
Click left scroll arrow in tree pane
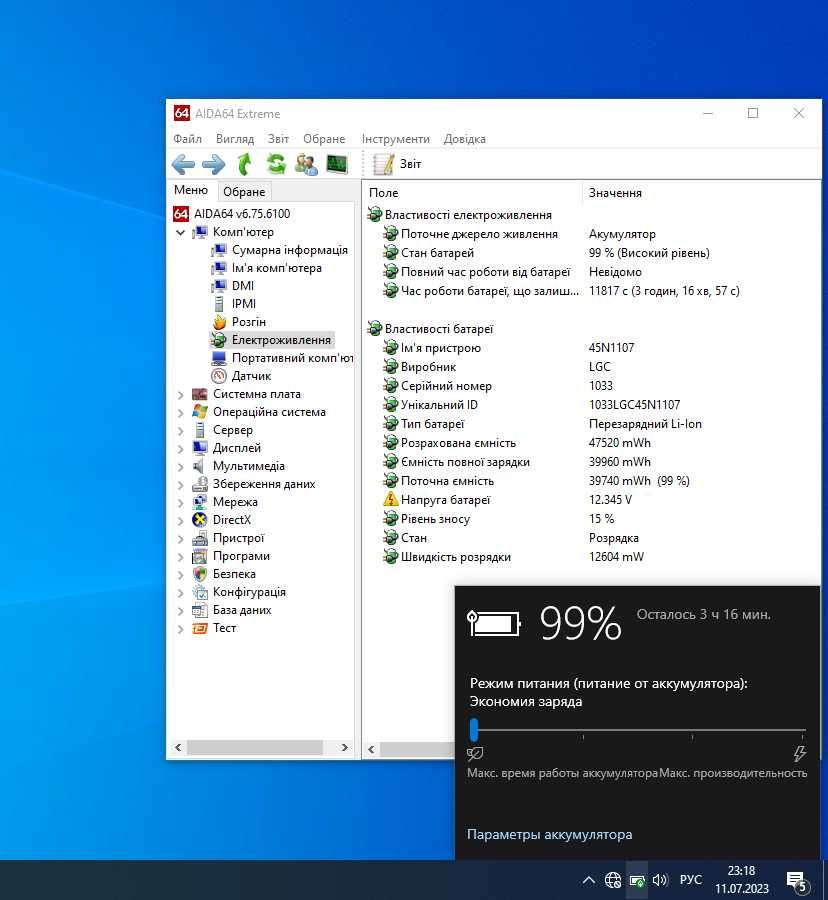tap(178, 747)
